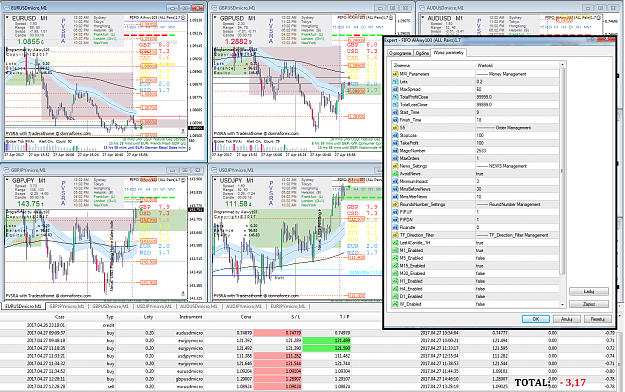Screen dimensions: 625x392
Task: Click the M1_Enabled boolean icon
Action: [395, 250]
